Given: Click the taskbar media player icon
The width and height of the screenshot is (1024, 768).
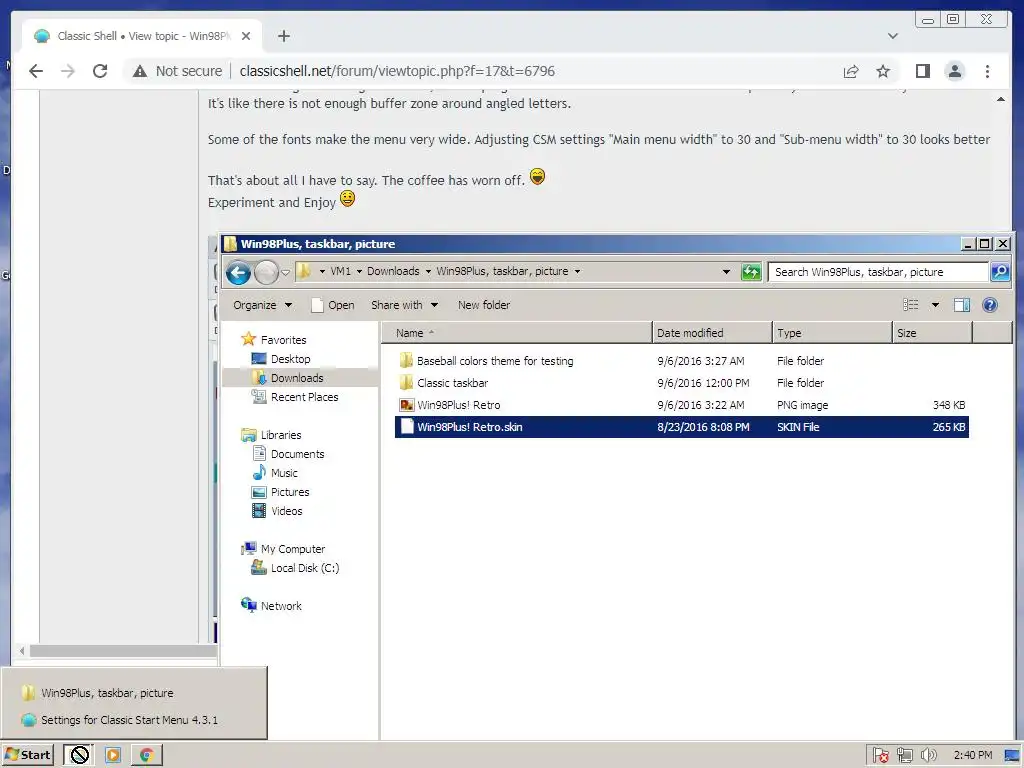Looking at the screenshot, I should tap(113, 756).
